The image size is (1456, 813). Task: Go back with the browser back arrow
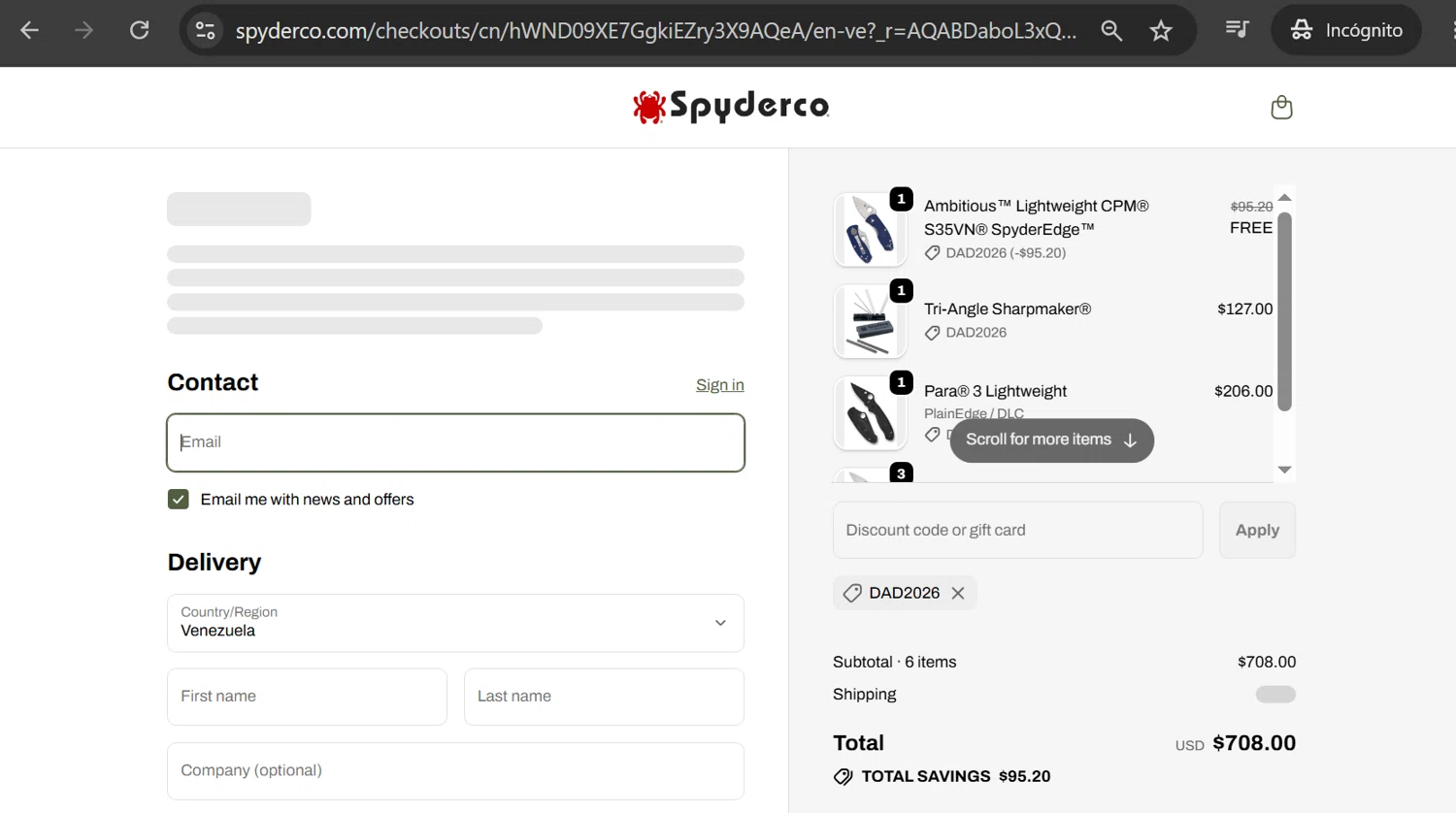click(x=30, y=30)
